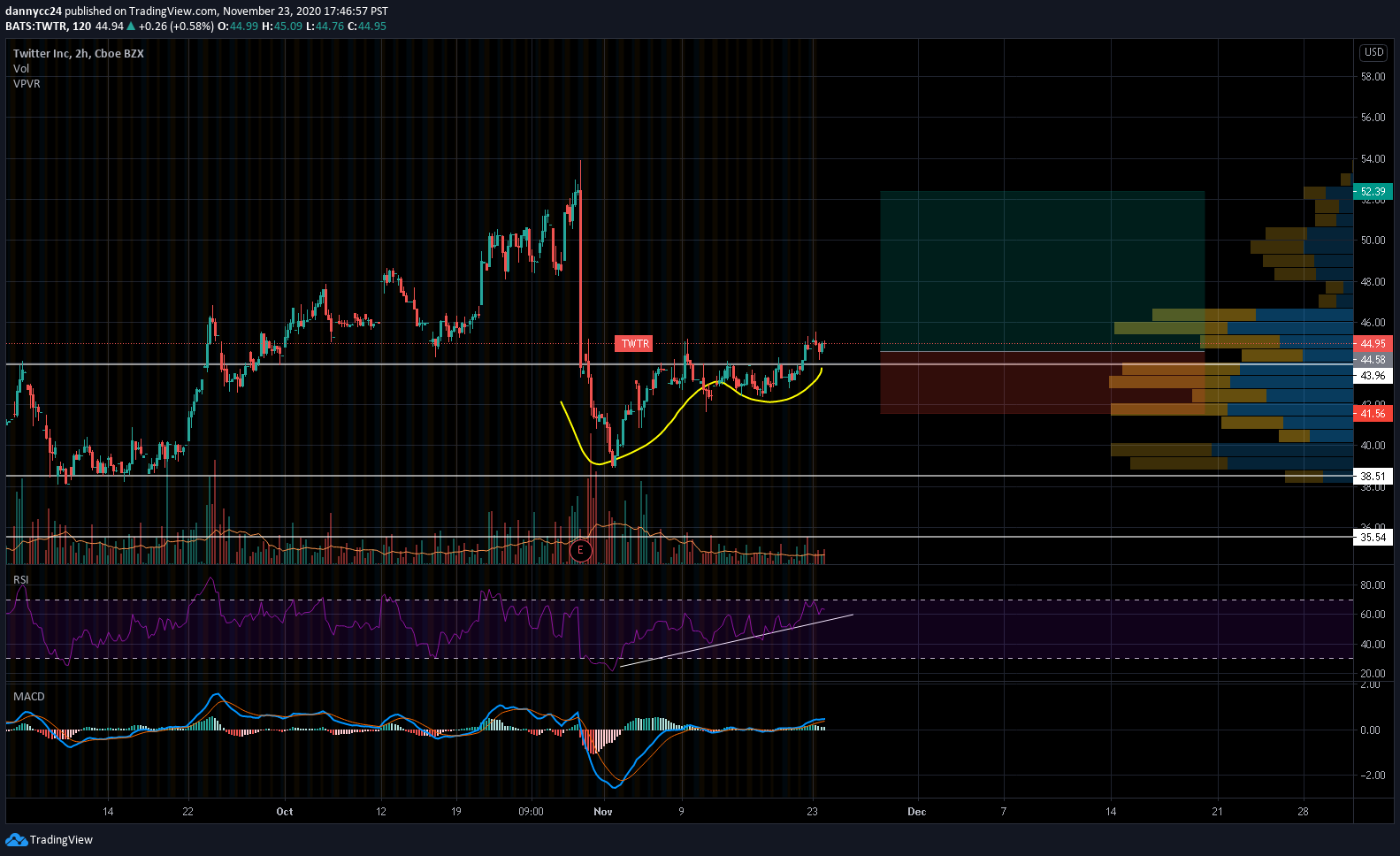Click the TradingView logo icon
Image resolution: width=1400 pixels, height=856 pixels.
pyautogui.click(x=16, y=839)
